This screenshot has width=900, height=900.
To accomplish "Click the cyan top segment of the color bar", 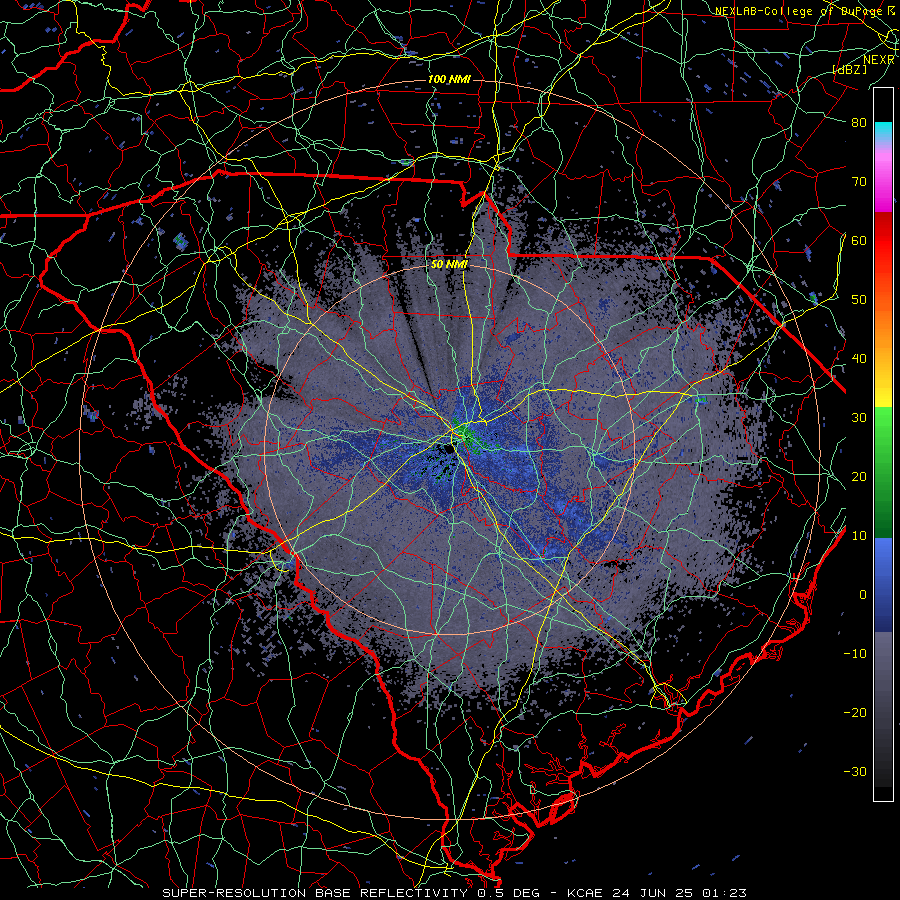I will coord(883,131).
